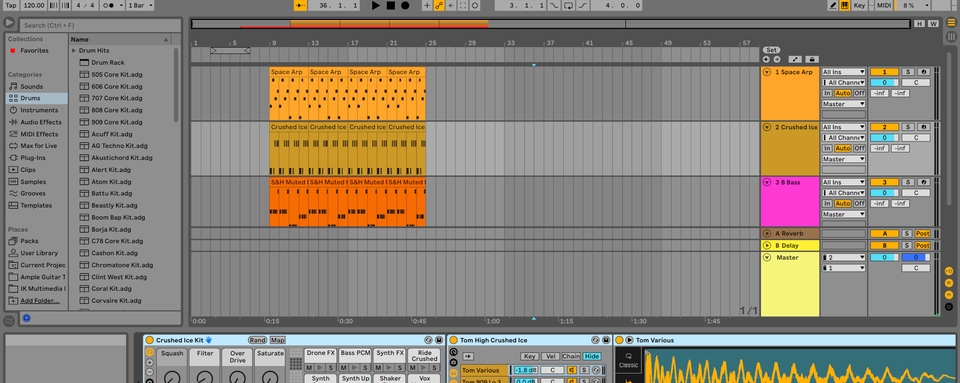Viewport: 960px width, 383px height.
Task: Open Space Arp All Ins input dropdown
Action: pyautogui.click(x=844, y=72)
